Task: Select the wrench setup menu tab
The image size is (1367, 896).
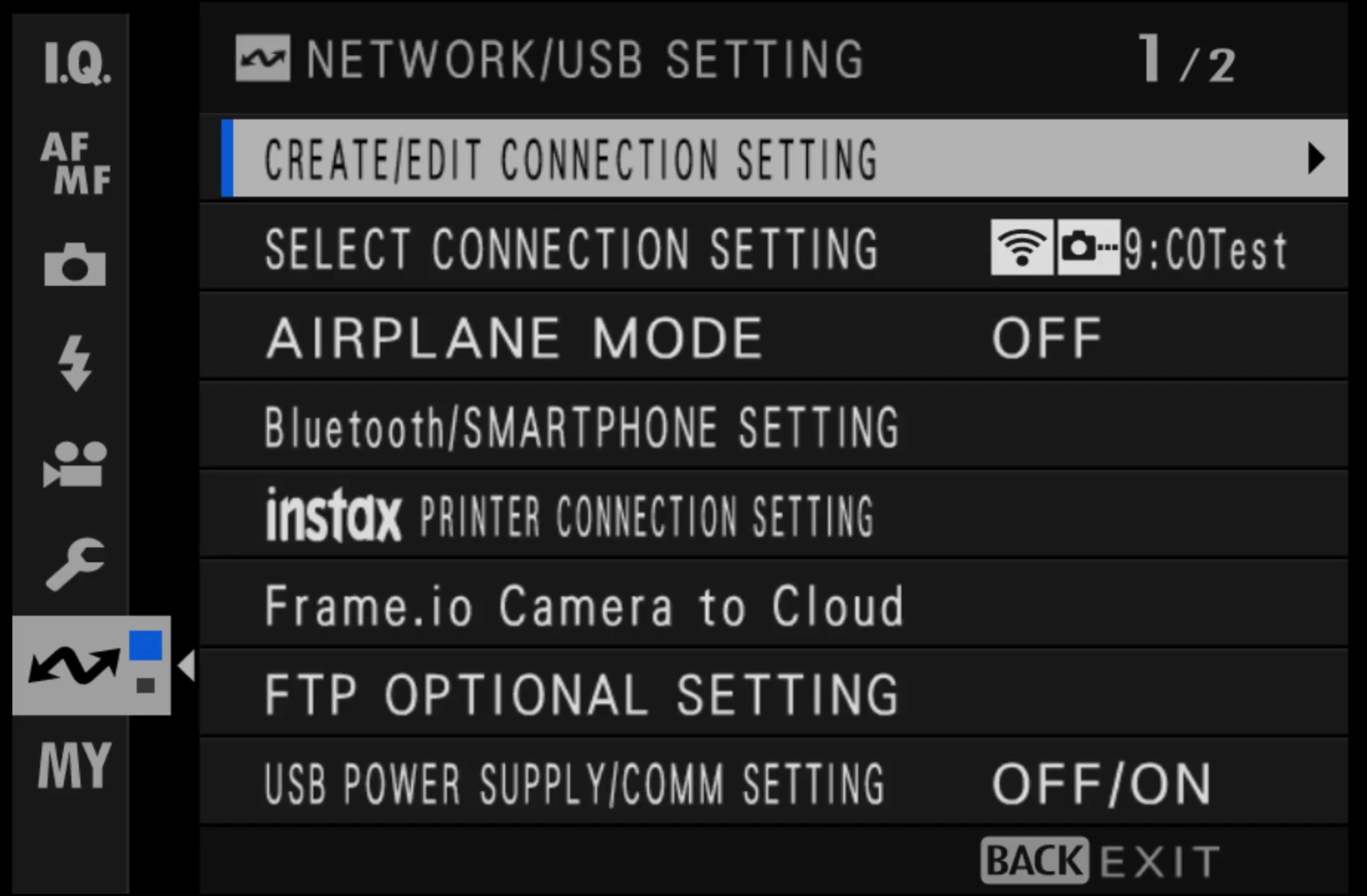Action: coord(75,564)
